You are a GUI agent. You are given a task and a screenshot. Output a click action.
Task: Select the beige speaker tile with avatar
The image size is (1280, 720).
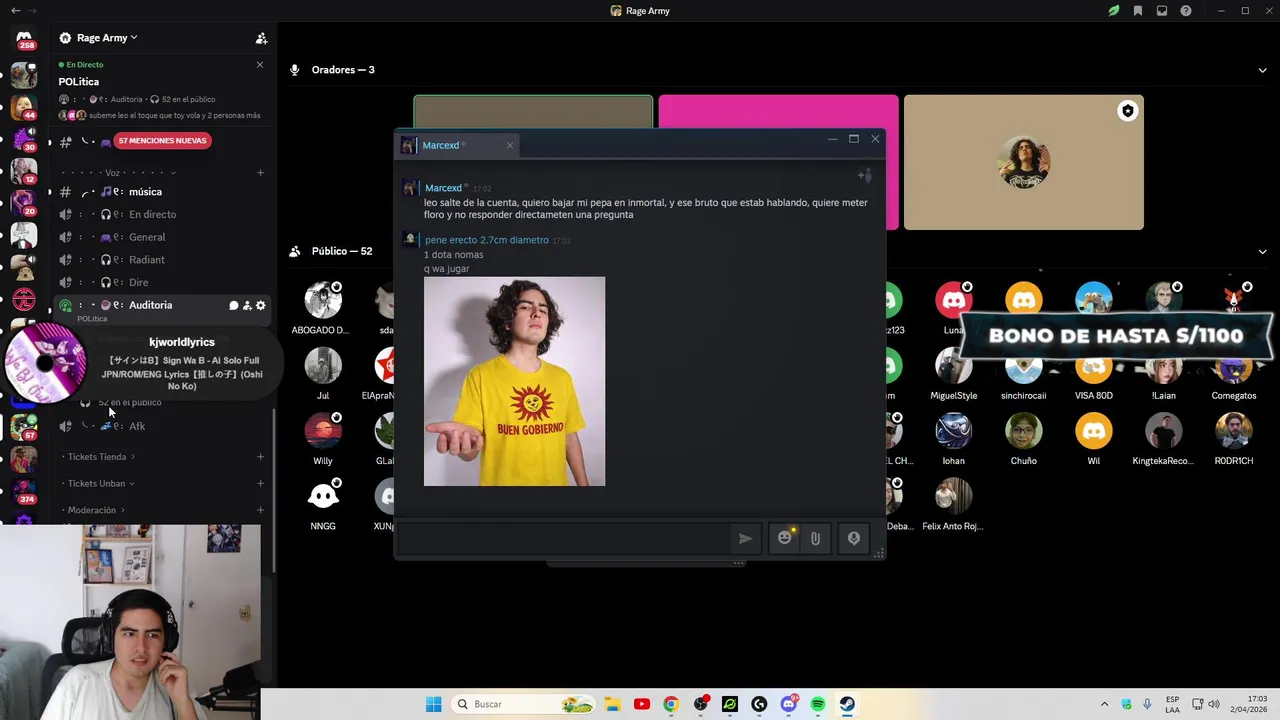pyautogui.click(x=1023, y=162)
